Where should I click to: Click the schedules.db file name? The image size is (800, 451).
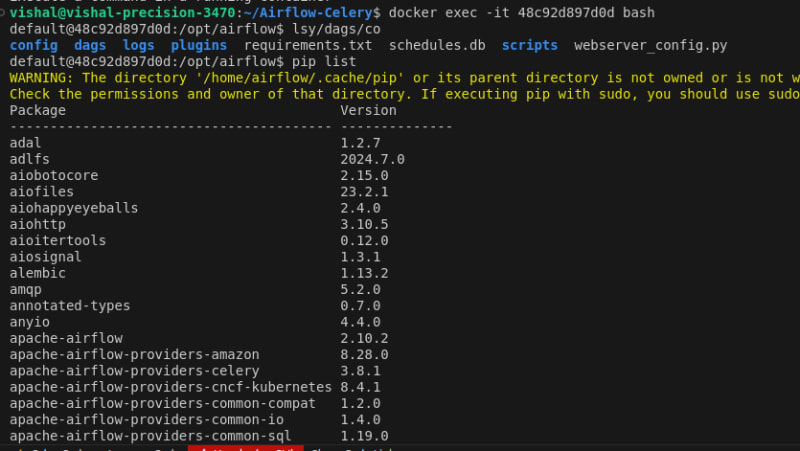tap(437, 46)
